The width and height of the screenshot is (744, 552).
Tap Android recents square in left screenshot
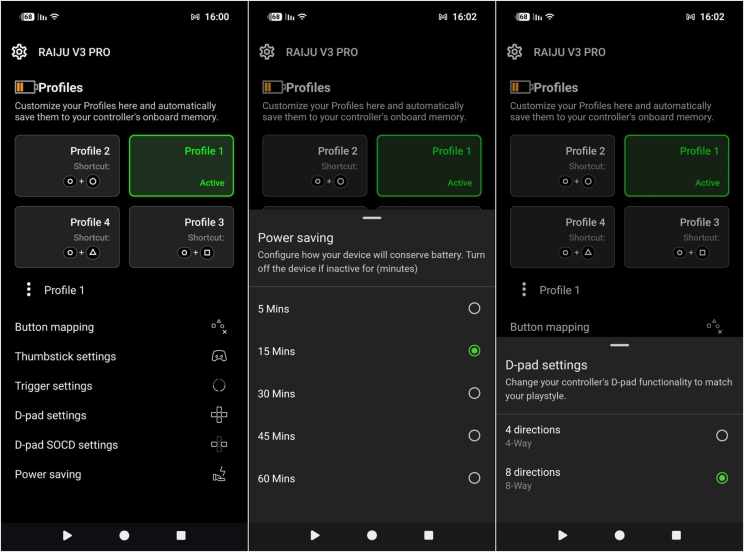[181, 535]
